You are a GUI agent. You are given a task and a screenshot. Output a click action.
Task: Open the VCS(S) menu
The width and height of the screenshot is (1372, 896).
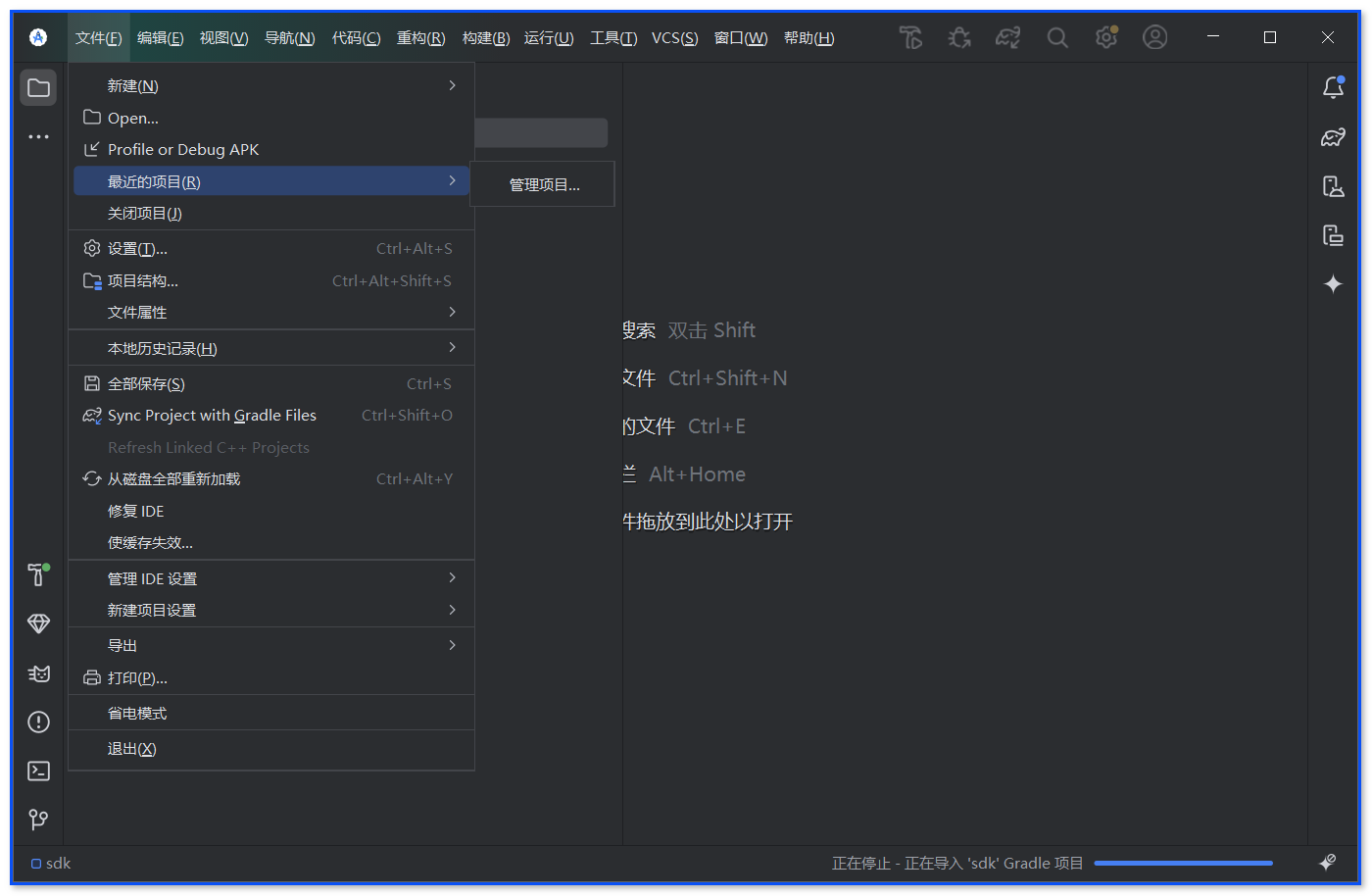pos(675,38)
